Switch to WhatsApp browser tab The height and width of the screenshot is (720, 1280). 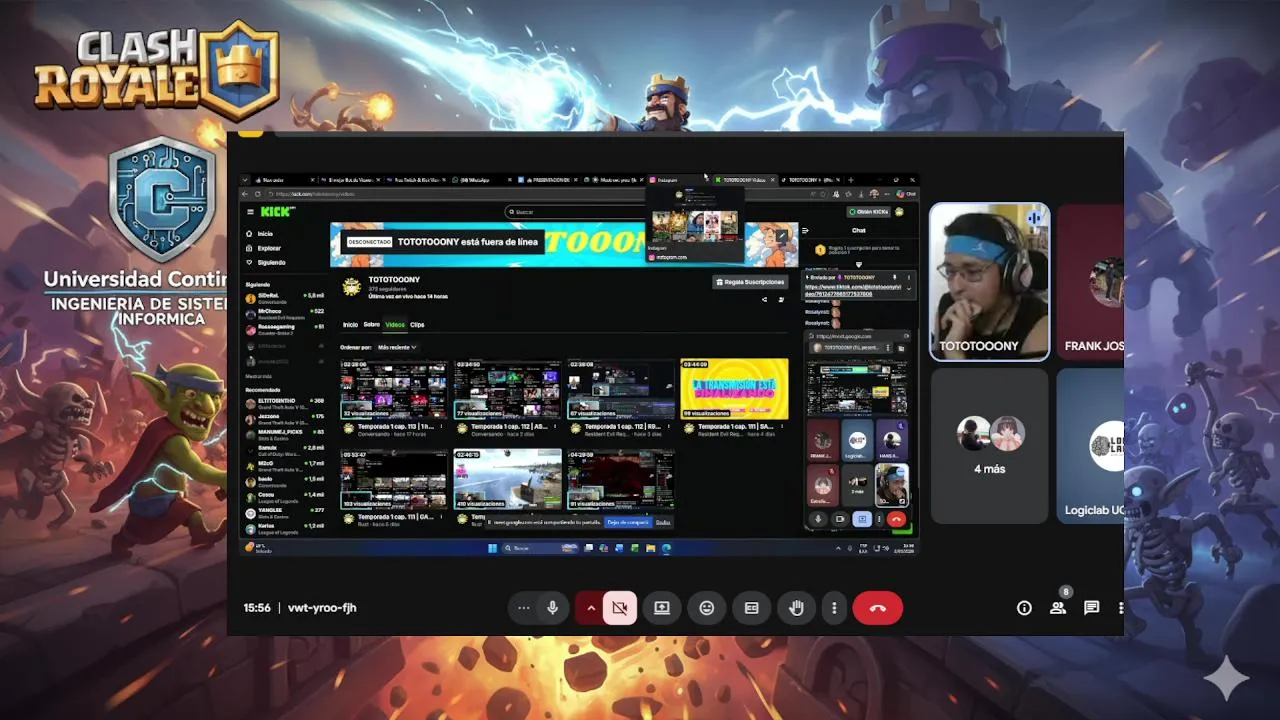pyautogui.click(x=483, y=180)
